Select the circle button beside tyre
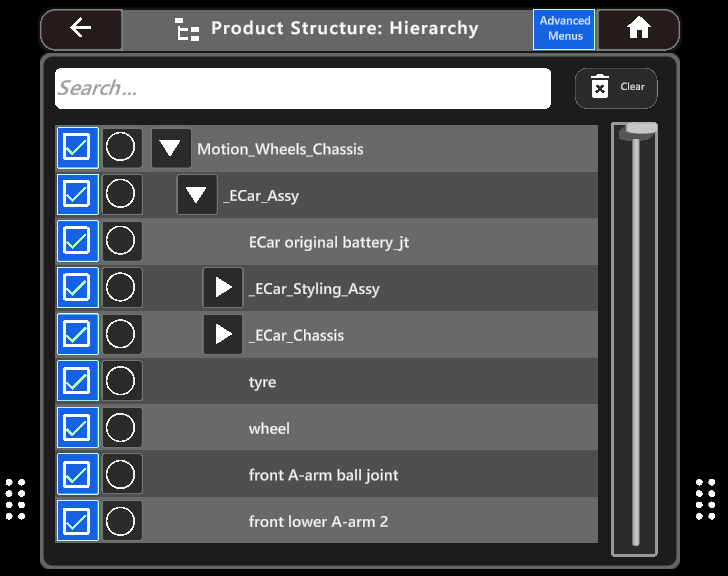728x576 pixels. tap(121, 381)
